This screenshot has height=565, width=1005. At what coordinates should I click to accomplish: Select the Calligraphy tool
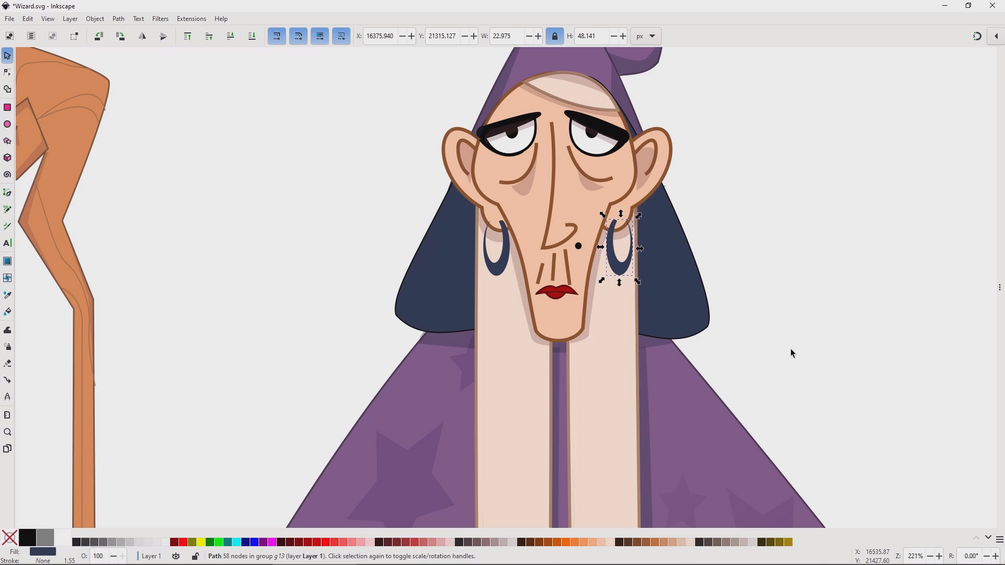coord(7,226)
